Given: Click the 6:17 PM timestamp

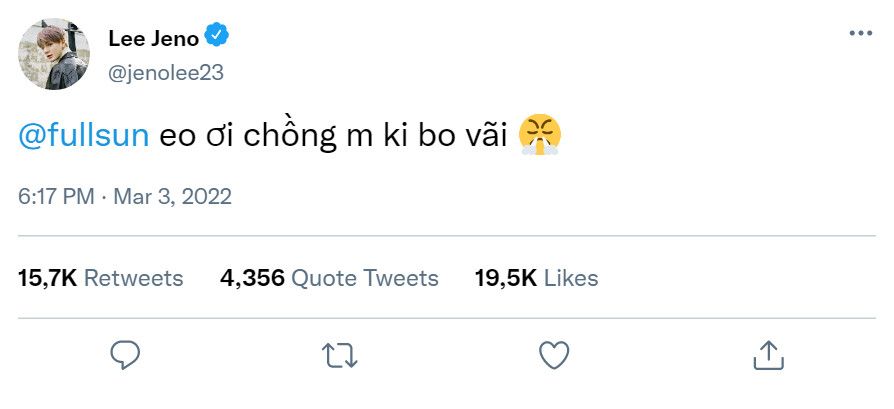Looking at the screenshot, I should point(56,197).
